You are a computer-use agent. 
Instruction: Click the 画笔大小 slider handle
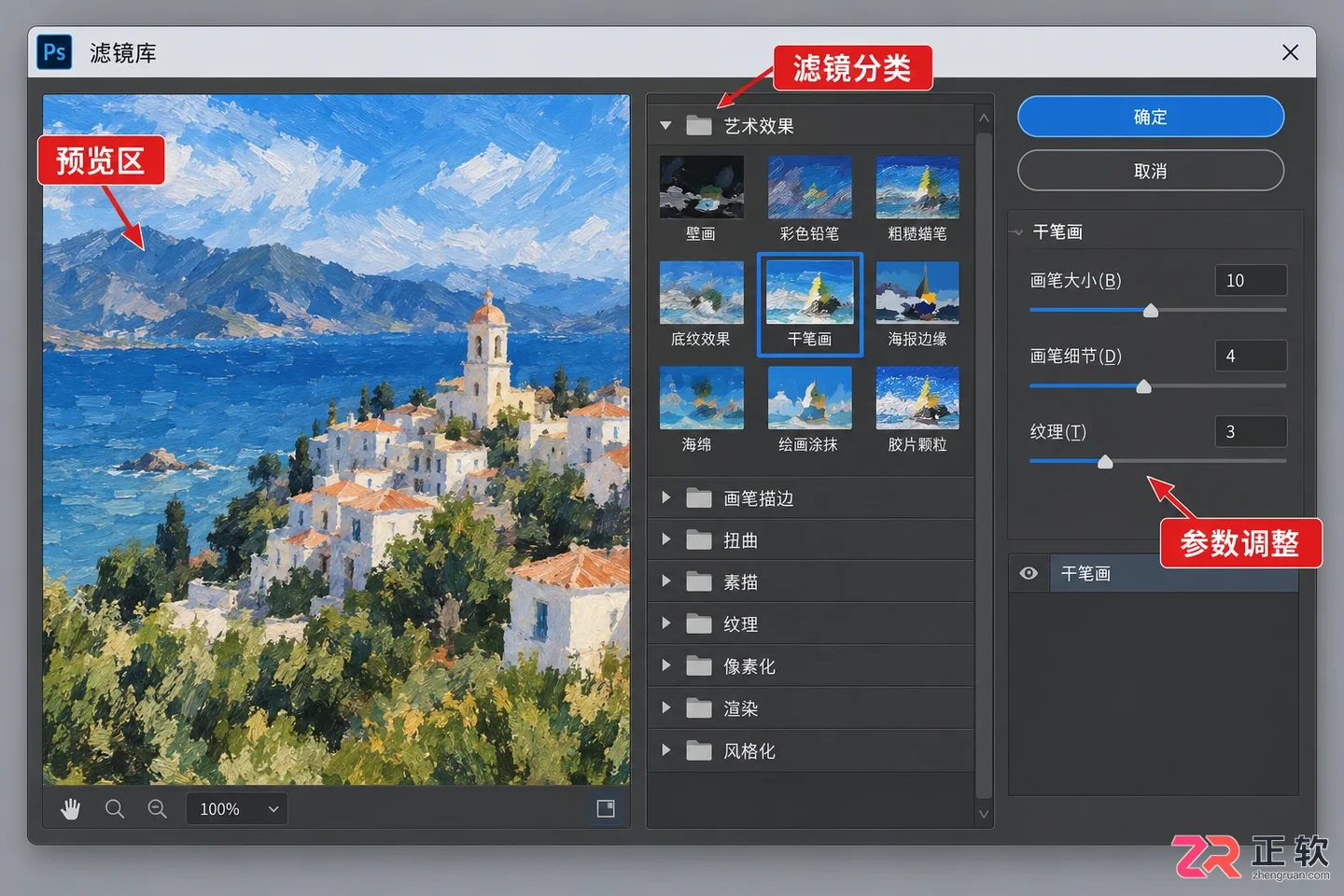point(1151,311)
